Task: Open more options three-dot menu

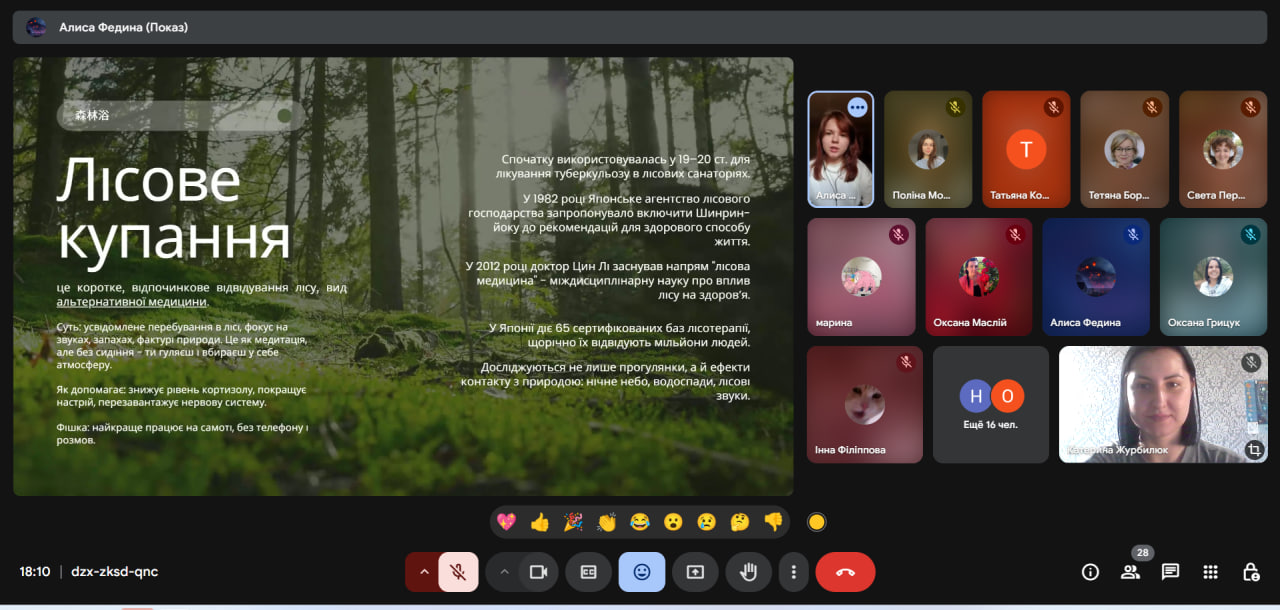Action: pos(793,572)
